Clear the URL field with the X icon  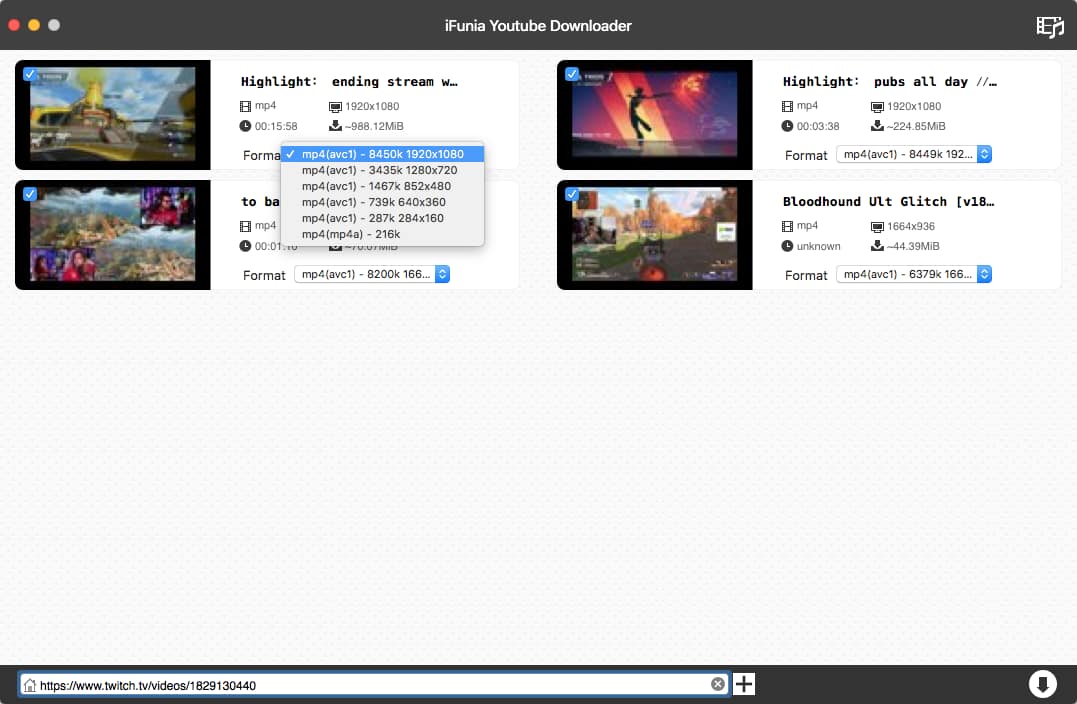coord(717,684)
